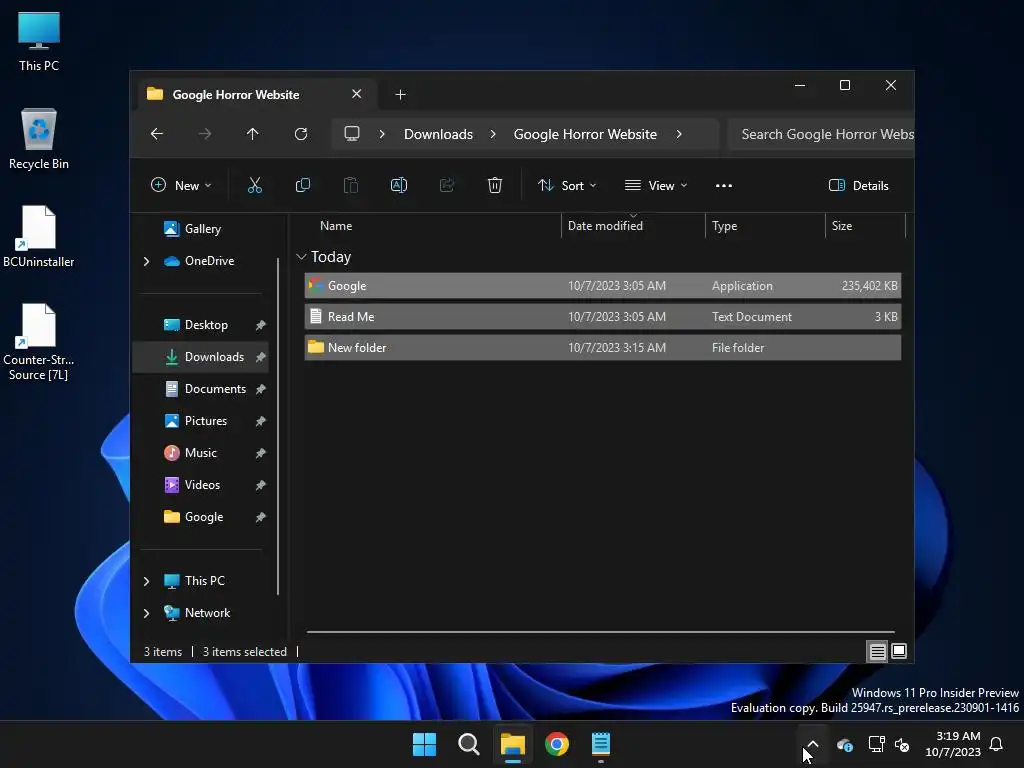Expand This PC in navigation pane
1024x768 pixels.
click(x=146, y=581)
